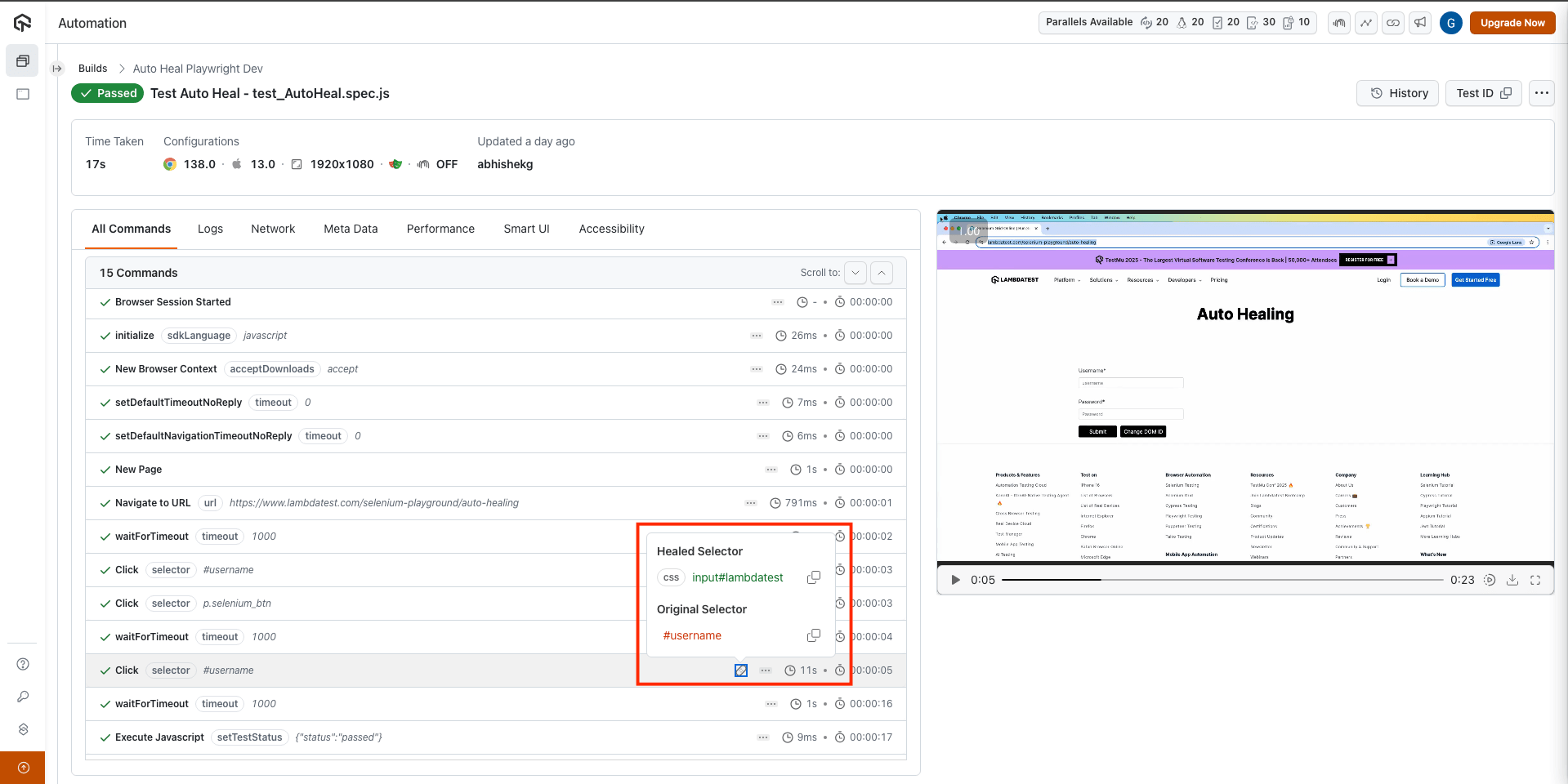Go to Builds breadcrumb link
The width and height of the screenshot is (1568, 784).
click(x=92, y=69)
